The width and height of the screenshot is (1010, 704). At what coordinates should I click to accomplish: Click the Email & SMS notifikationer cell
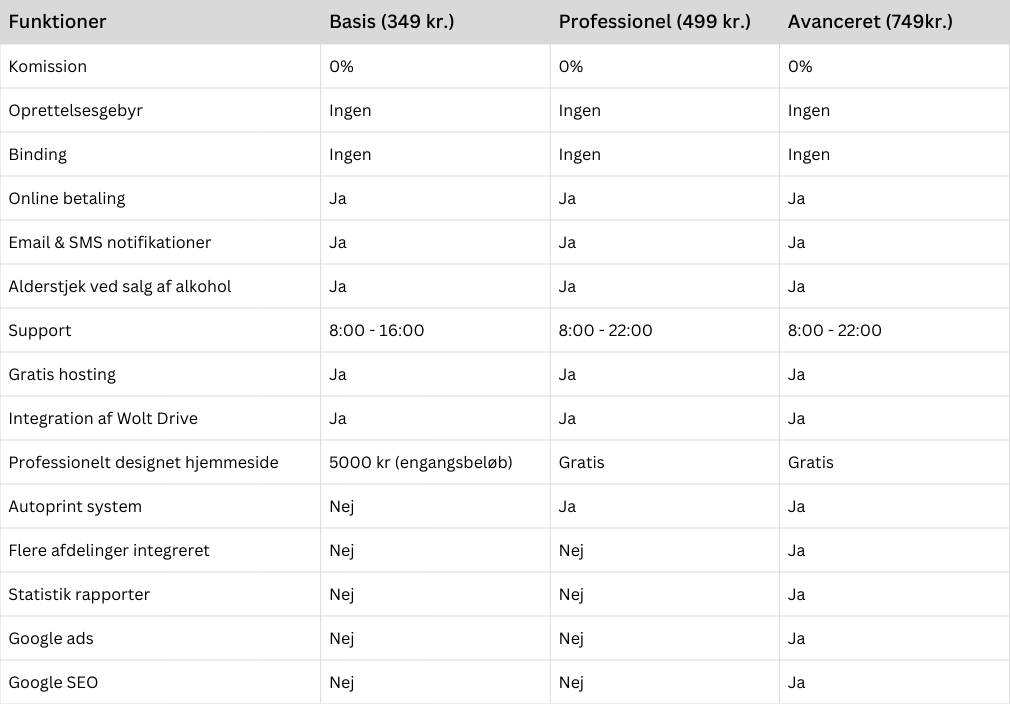click(x=110, y=242)
